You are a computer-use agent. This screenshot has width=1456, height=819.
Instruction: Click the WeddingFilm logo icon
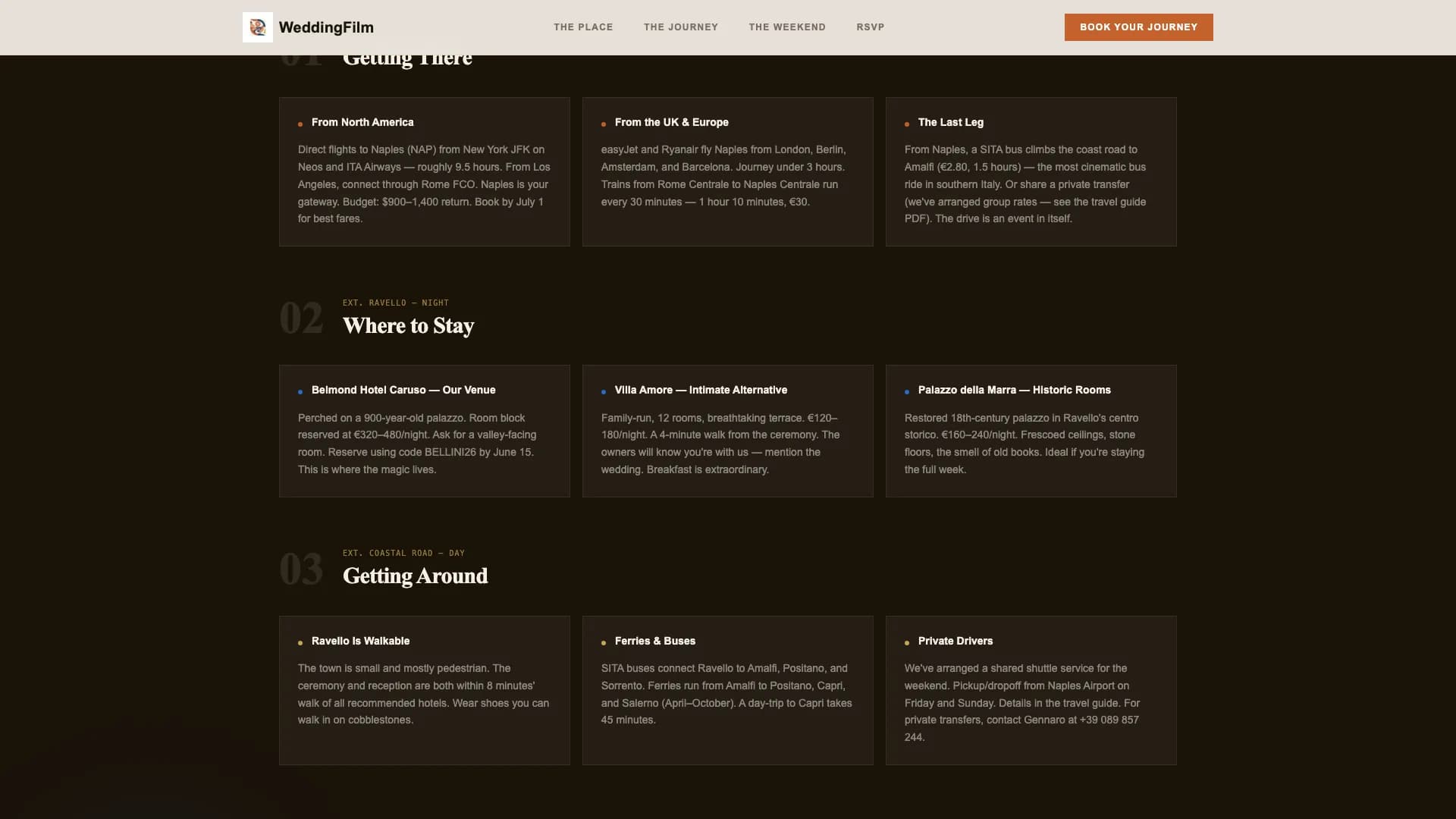click(258, 27)
